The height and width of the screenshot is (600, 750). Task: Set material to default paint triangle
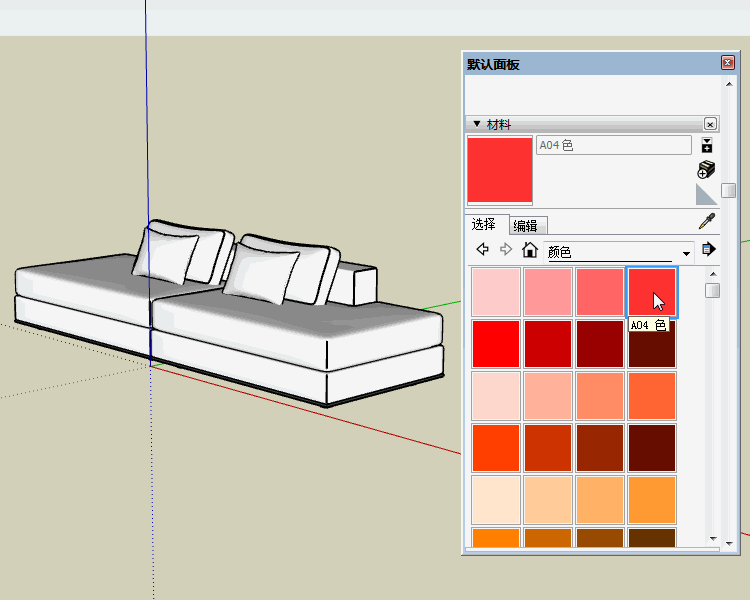tap(706, 193)
